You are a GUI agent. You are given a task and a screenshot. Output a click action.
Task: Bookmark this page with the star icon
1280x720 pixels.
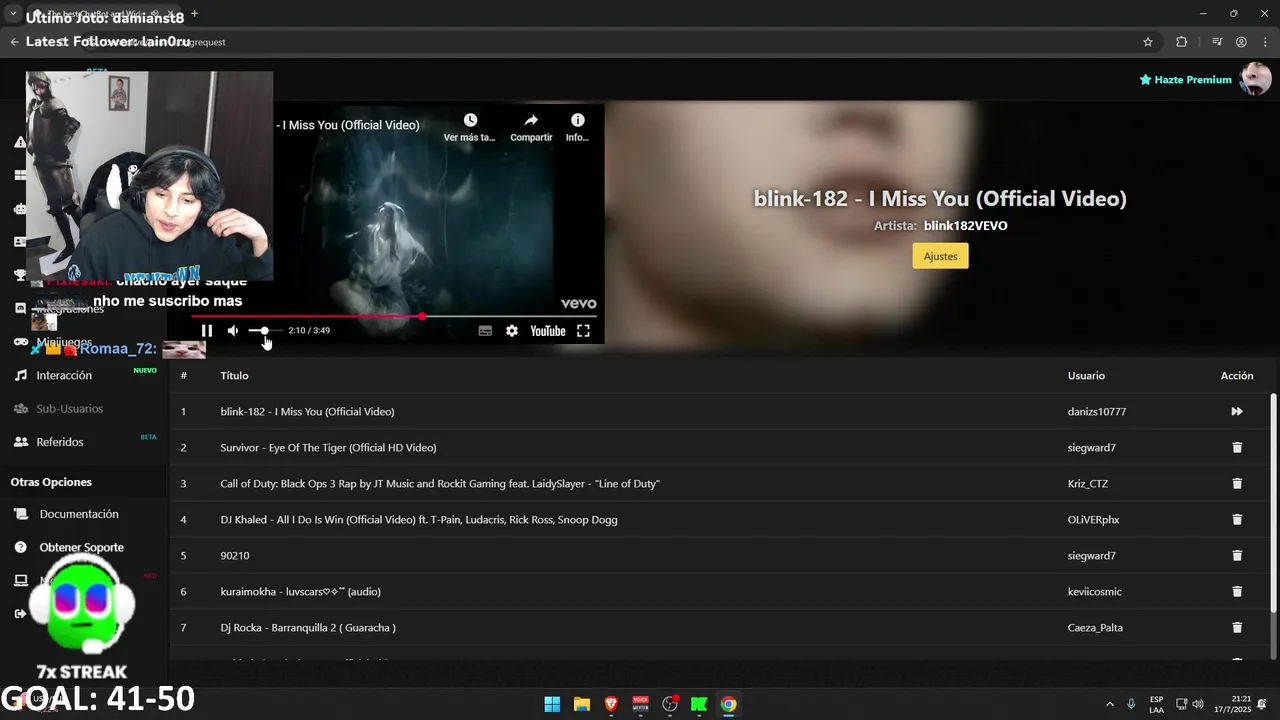click(1148, 42)
